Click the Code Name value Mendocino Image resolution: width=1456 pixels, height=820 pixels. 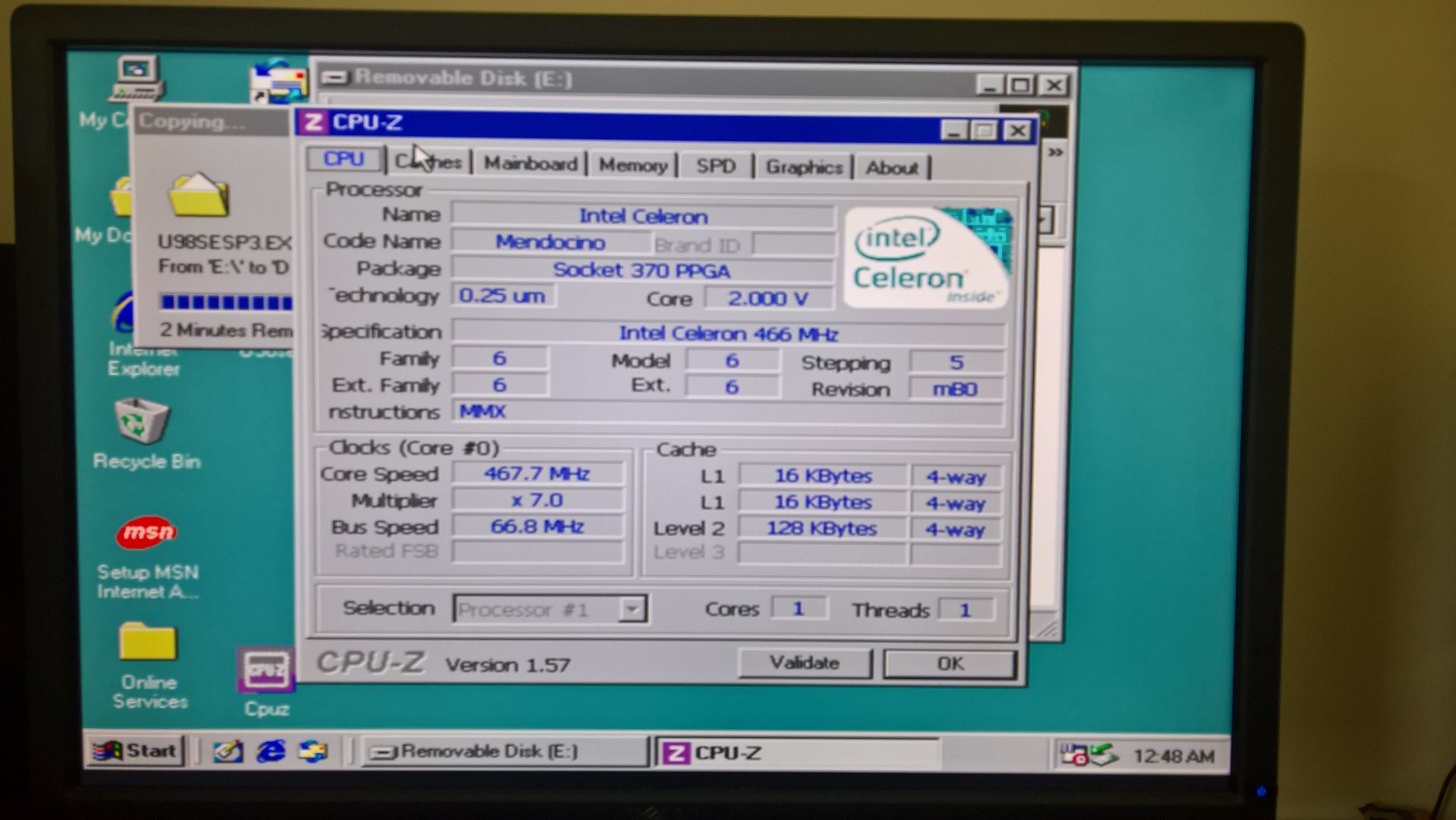point(550,242)
